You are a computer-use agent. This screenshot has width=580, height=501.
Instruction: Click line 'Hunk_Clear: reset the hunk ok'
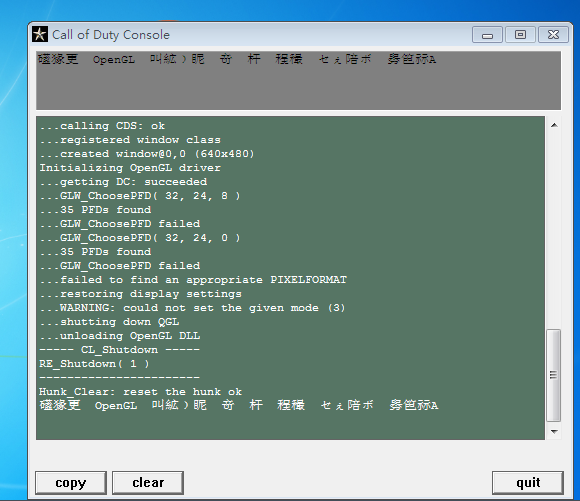click(x=140, y=392)
